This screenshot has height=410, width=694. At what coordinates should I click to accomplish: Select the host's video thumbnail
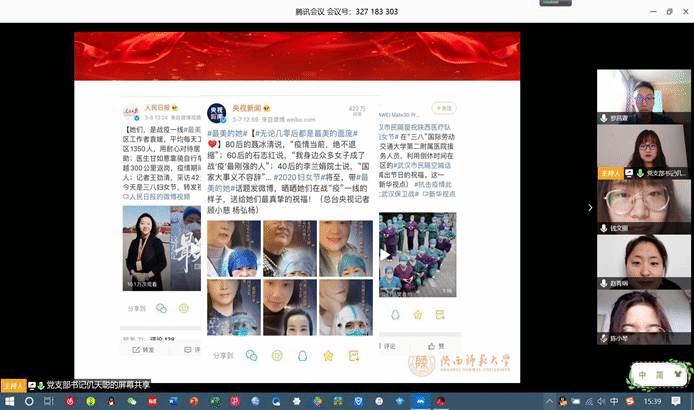(x=644, y=151)
